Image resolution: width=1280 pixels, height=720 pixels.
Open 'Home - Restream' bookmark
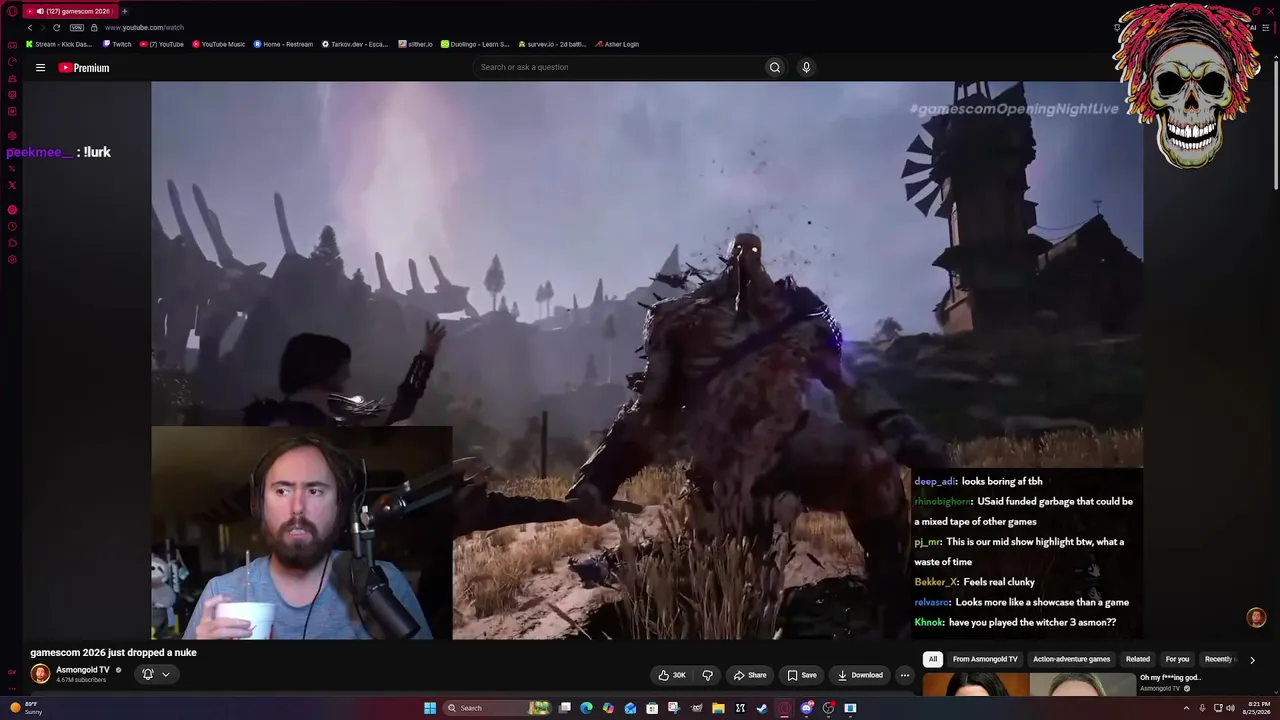[283, 44]
